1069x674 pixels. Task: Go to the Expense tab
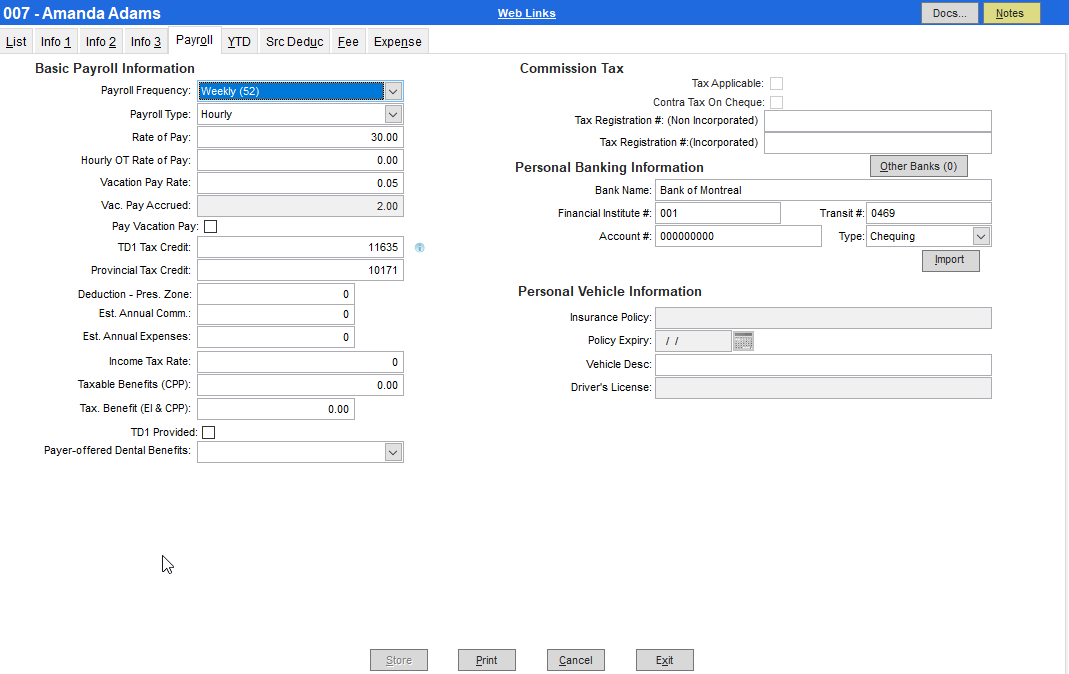click(397, 41)
